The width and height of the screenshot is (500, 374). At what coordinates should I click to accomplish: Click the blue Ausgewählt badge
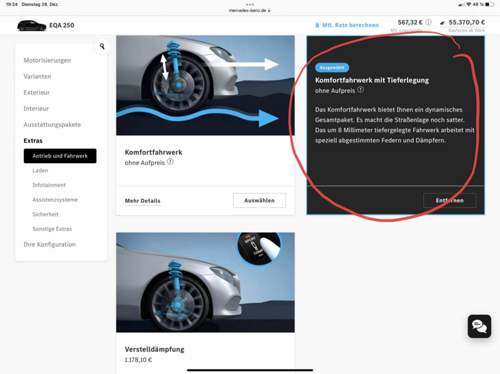pos(332,68)
